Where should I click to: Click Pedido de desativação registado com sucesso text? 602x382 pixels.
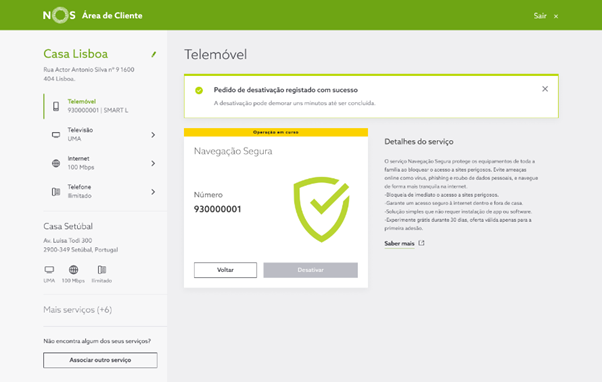pos(286,90)
